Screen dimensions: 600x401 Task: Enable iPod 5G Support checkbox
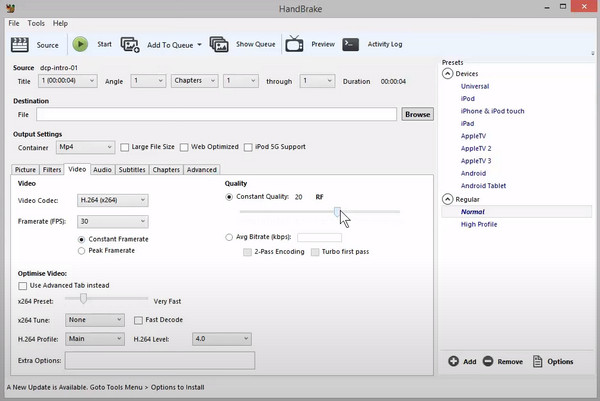[248, 147]
